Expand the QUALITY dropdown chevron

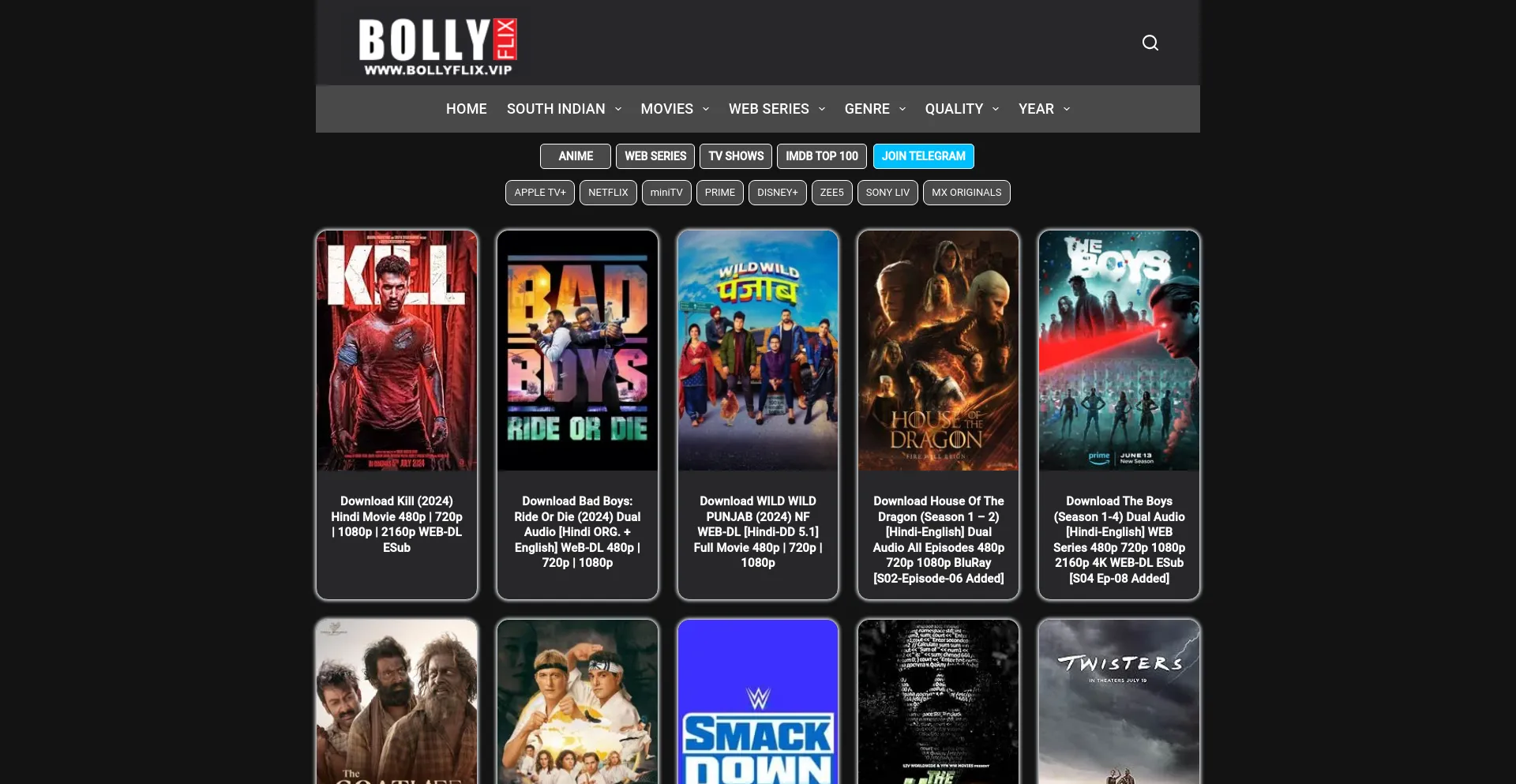click(996, 109)
